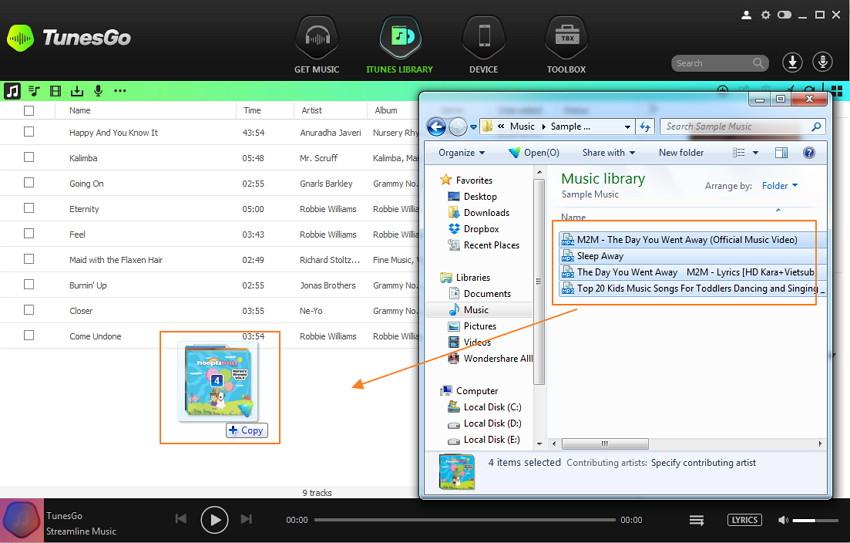Screen dimensions: 850x543
Task: Click the Explorer horizontal scrollbar
Action: pos(605,444)
